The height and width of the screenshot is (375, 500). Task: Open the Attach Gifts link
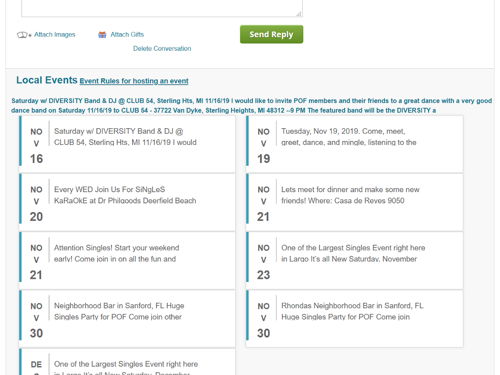click(127, 34)
